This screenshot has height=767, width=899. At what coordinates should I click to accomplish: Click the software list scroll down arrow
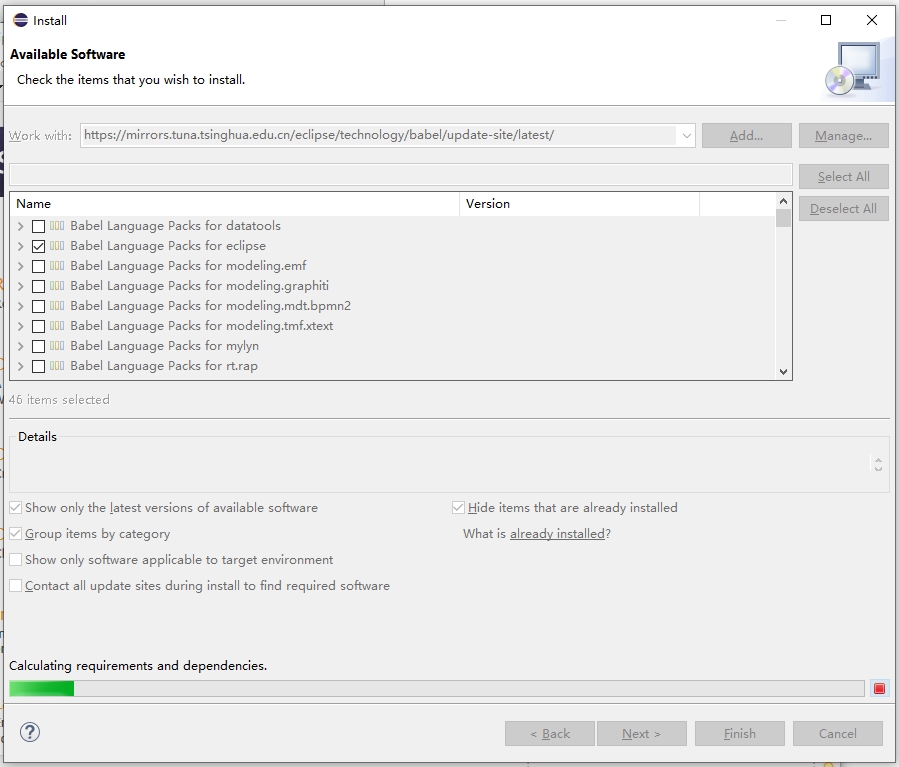783,371
